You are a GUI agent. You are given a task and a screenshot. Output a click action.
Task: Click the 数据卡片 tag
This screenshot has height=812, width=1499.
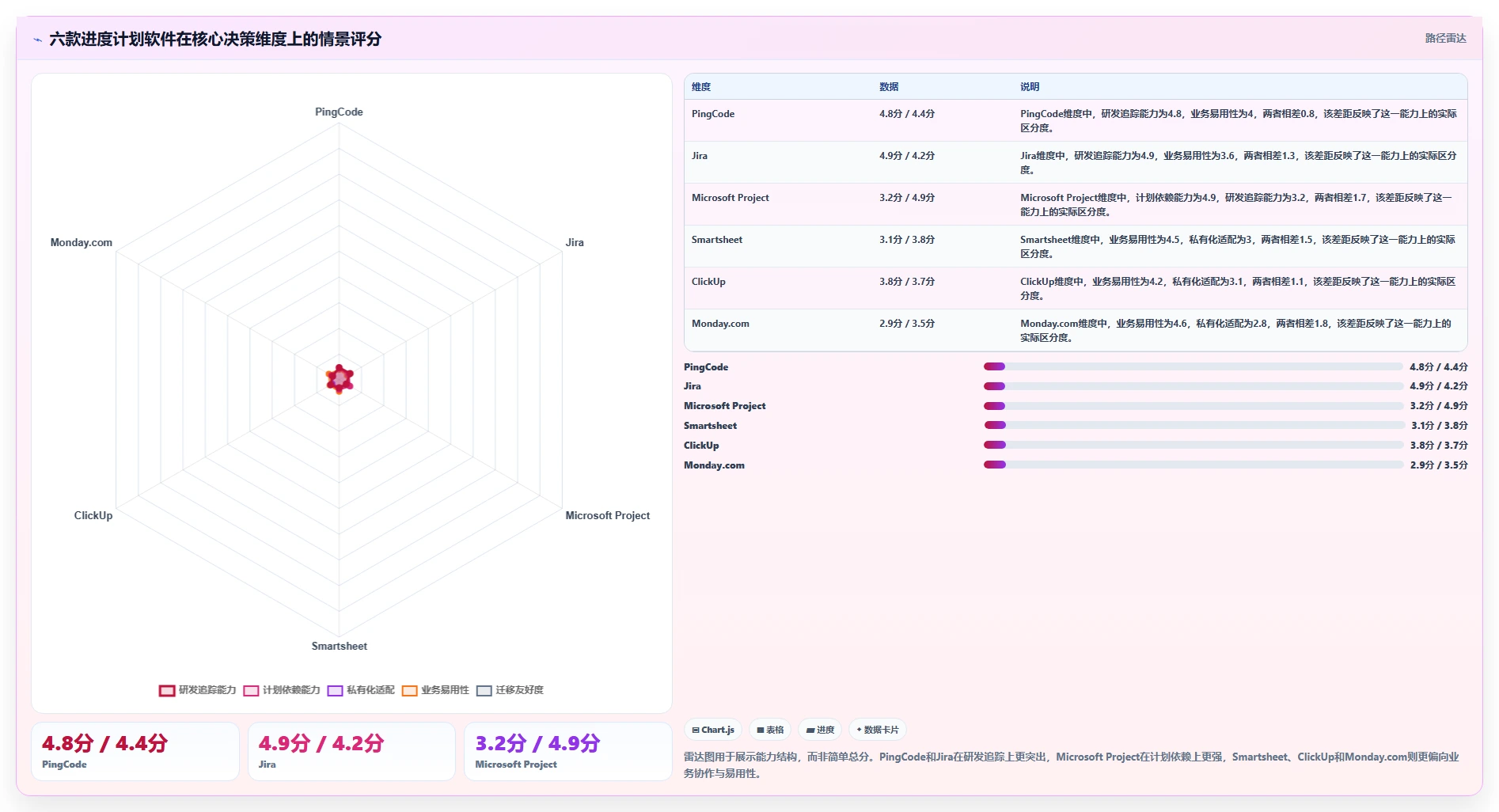click(x=878, y=730)
